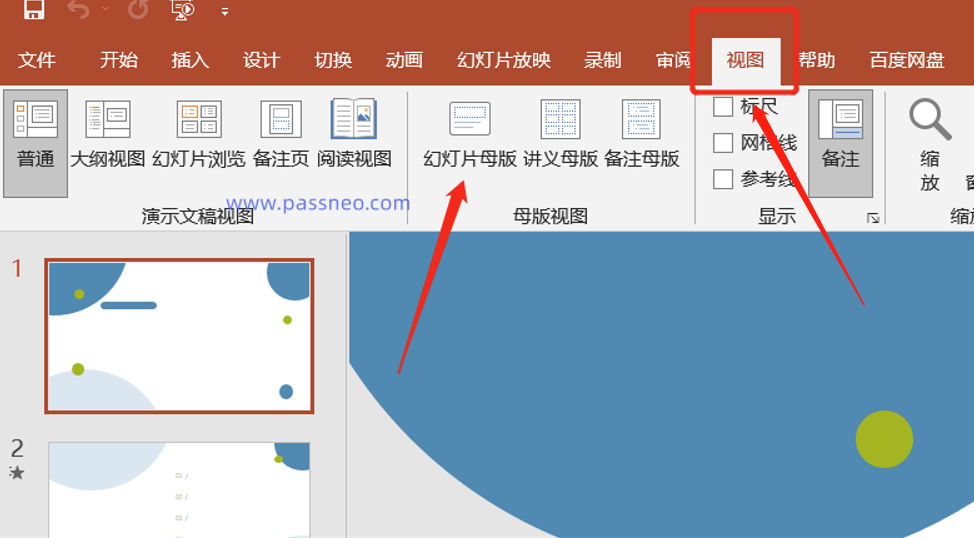Start slideshow from beginning icon
This screenshot has width=974, height=538.
(x=183, y=9)
